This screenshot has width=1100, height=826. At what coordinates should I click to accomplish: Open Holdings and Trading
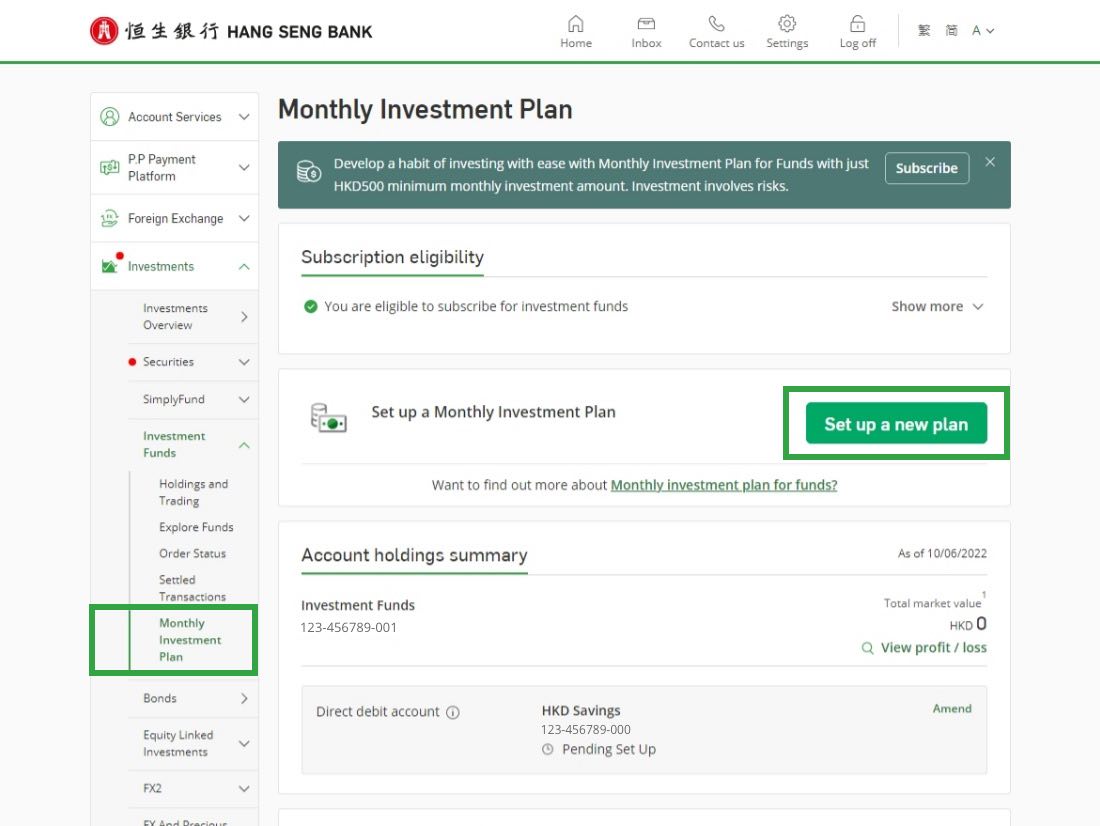coord(194,492)
